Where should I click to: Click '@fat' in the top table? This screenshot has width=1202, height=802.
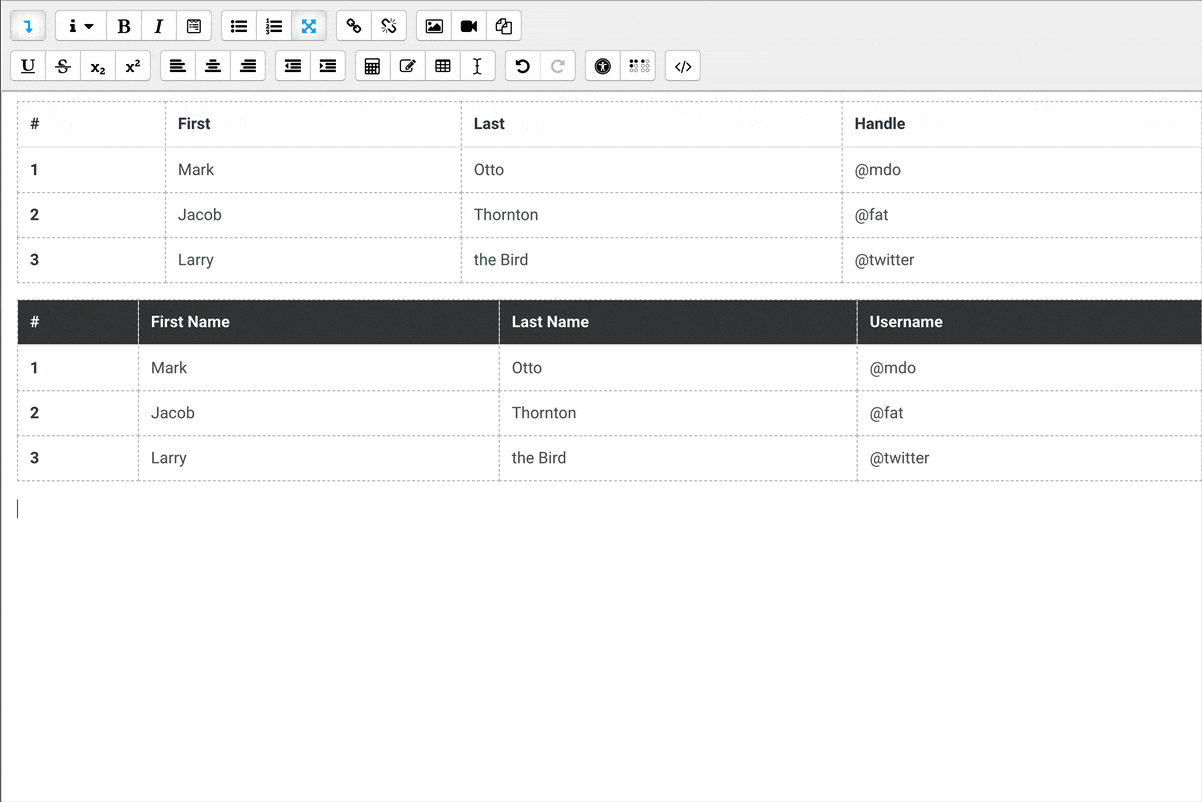(x=872, y=215)
